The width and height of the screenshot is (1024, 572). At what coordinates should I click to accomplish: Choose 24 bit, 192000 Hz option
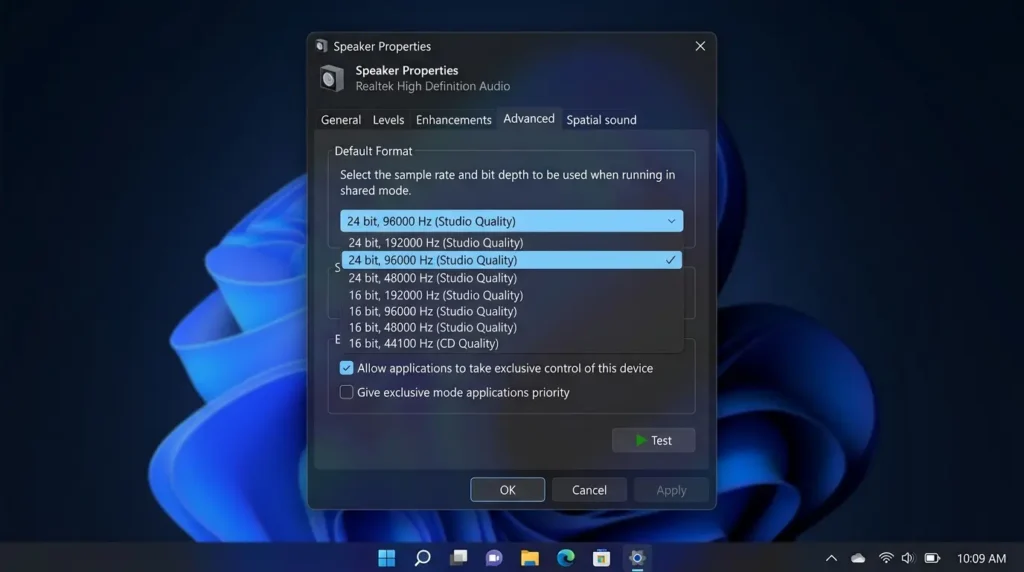[511, 243]
